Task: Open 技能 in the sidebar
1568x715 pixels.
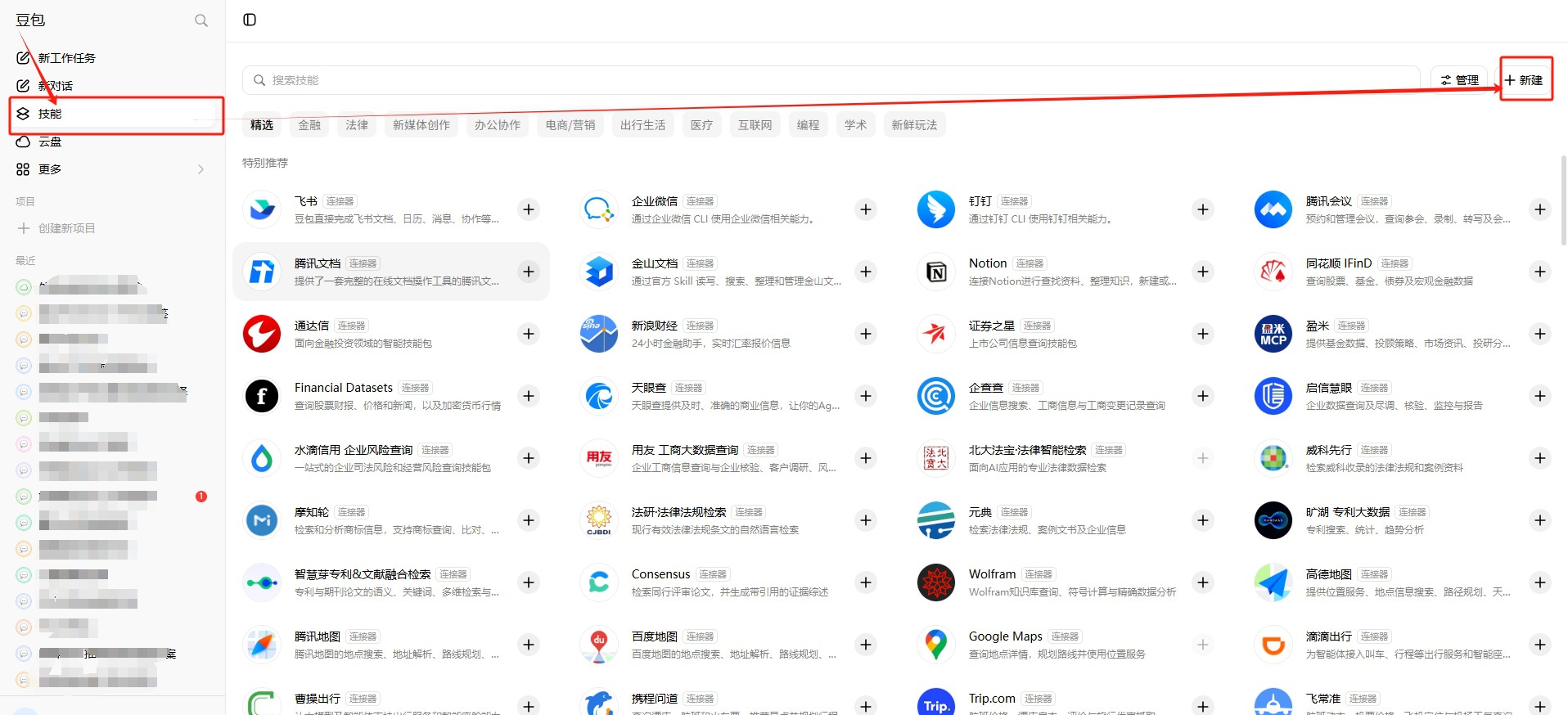Action: (112, 114)
